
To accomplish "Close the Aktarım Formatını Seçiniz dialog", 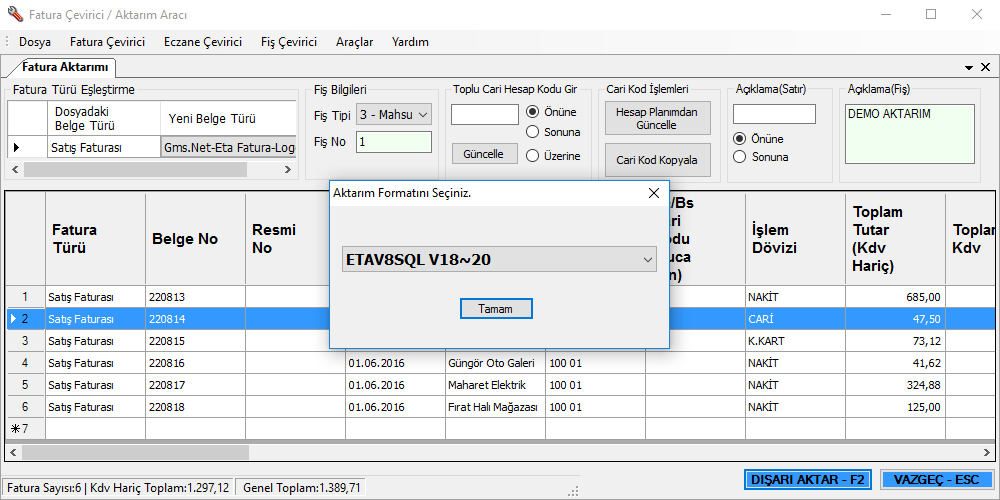I will coord(654,193).
